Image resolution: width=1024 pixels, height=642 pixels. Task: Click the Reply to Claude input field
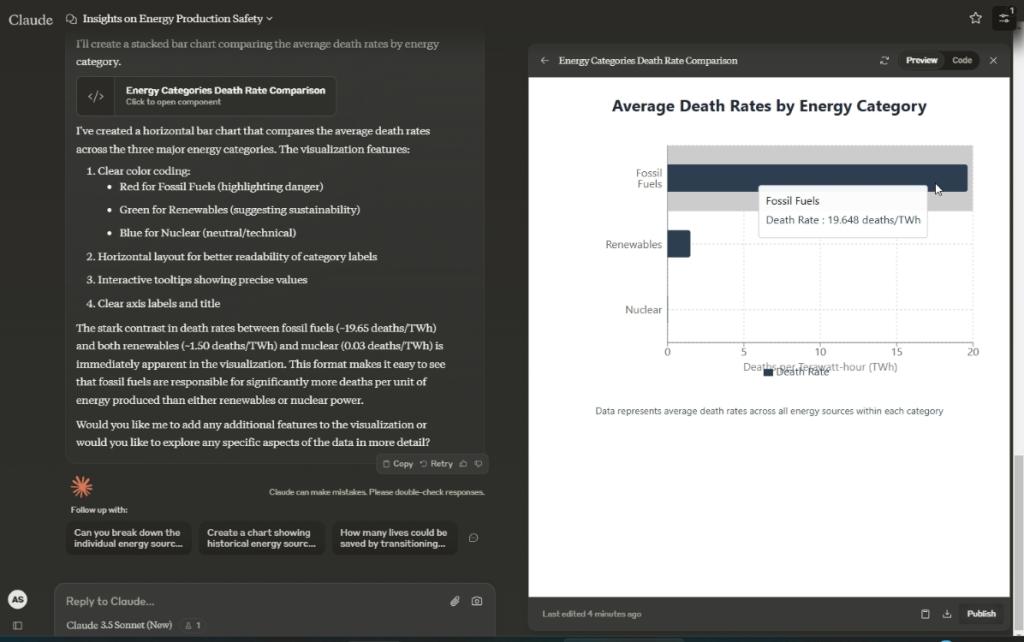(250, 601)
